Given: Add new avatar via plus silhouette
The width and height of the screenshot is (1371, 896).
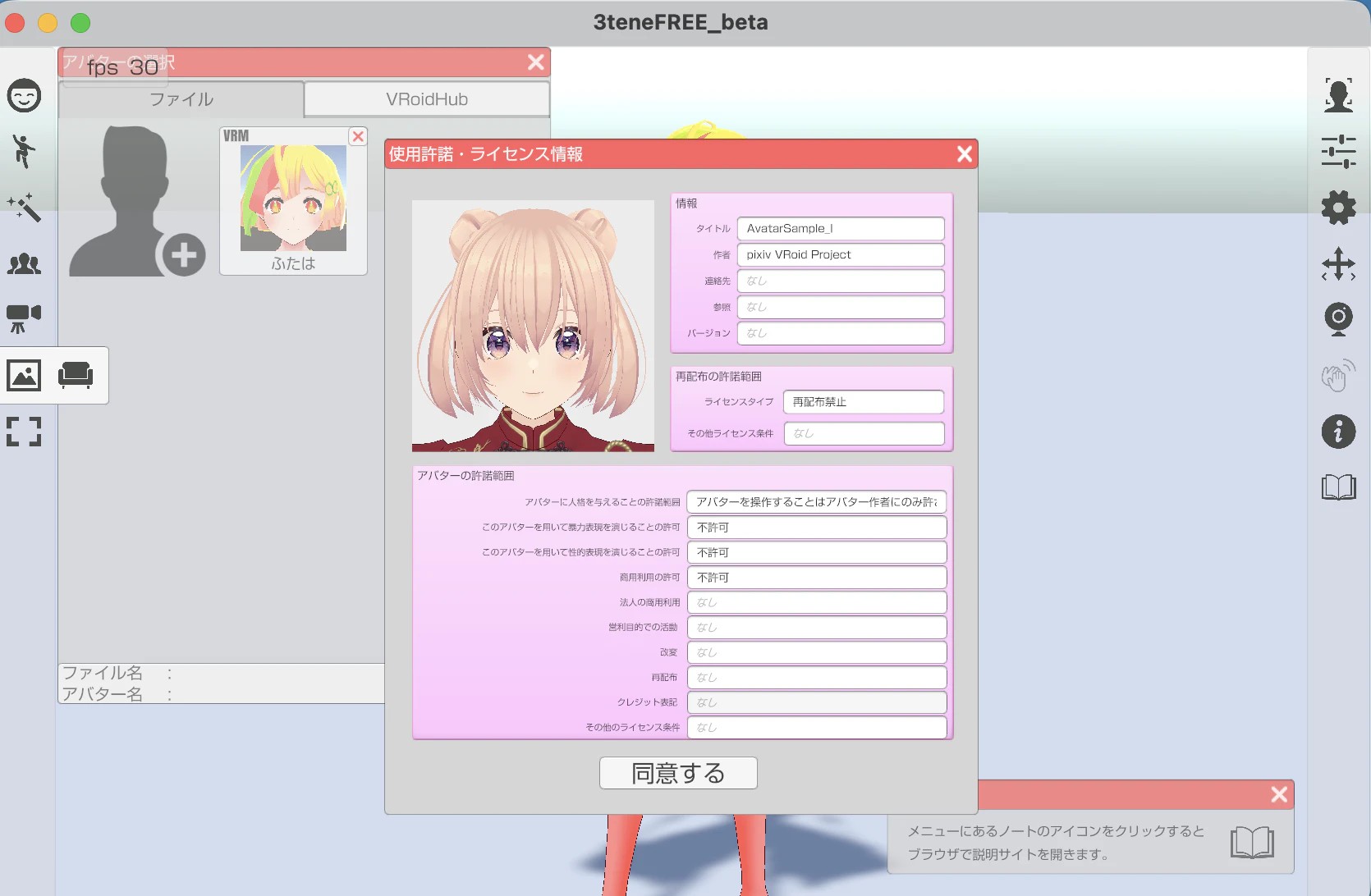Looking at the screenshot, I should tap(137, 201).
